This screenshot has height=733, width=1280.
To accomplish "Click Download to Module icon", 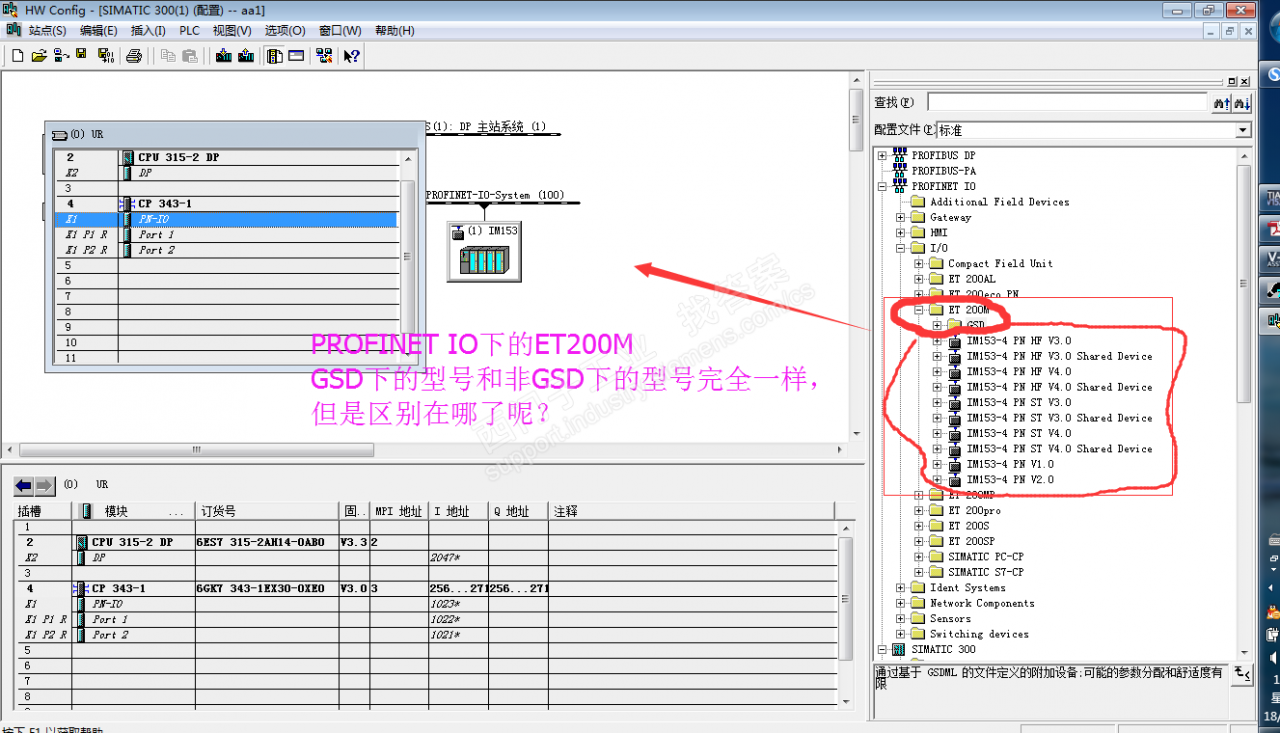I will [x=224, y=56].
